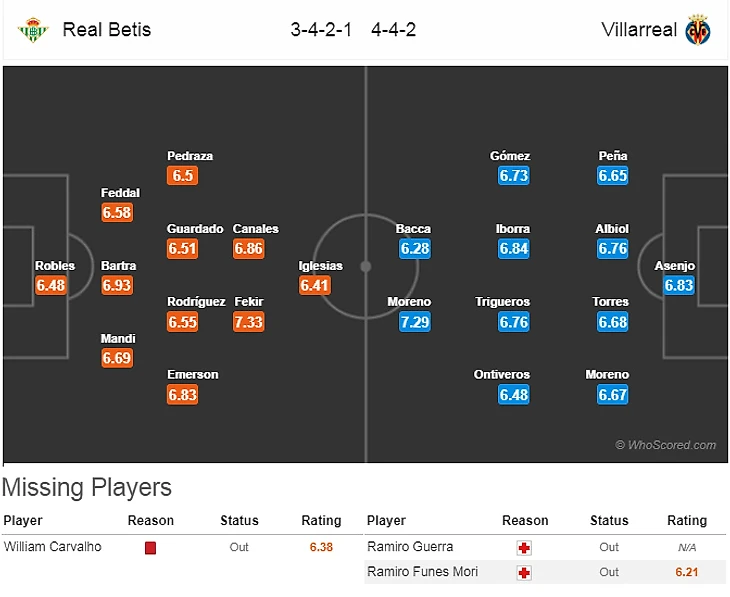Select the 4-4-2 formation label
Screen dimensions: 730x597
pos(393,29)
